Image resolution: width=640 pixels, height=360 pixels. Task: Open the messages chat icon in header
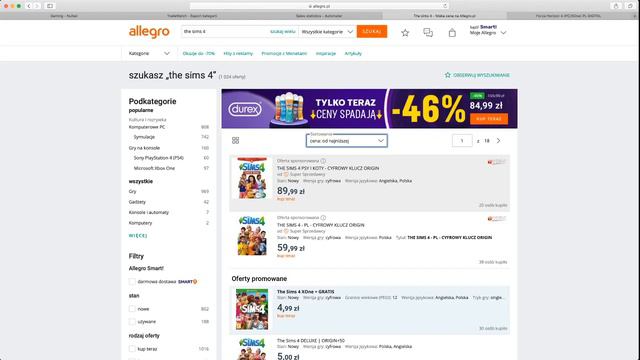(x=428, y=33)
